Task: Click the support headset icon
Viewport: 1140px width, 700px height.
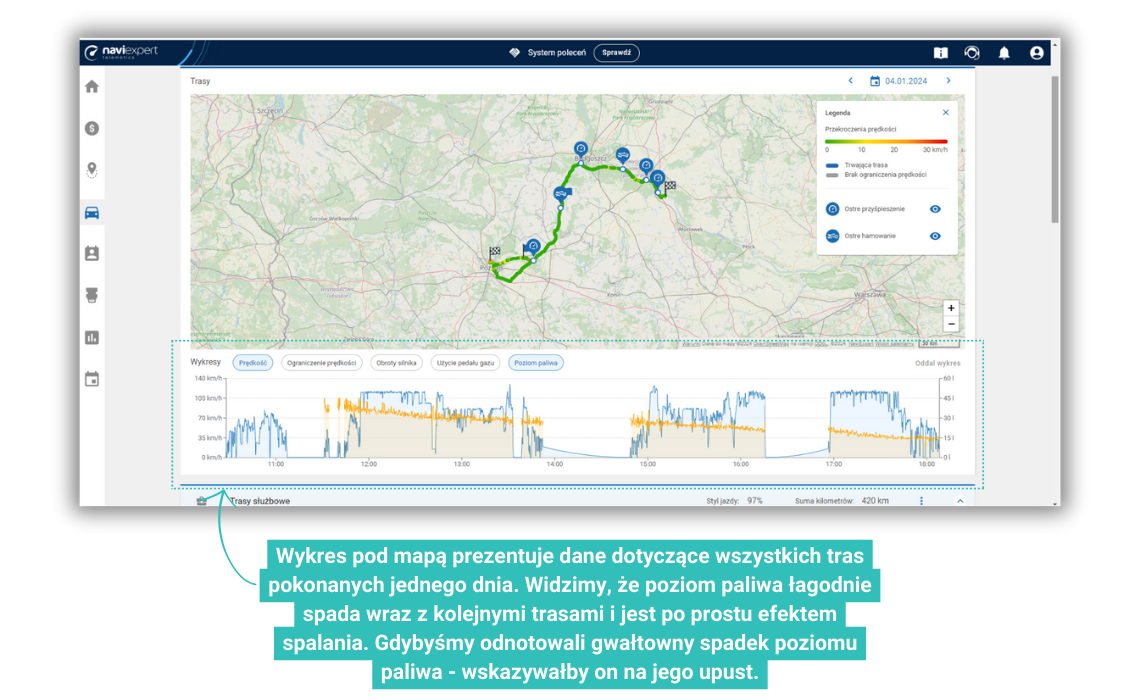Action: point(971,53)
